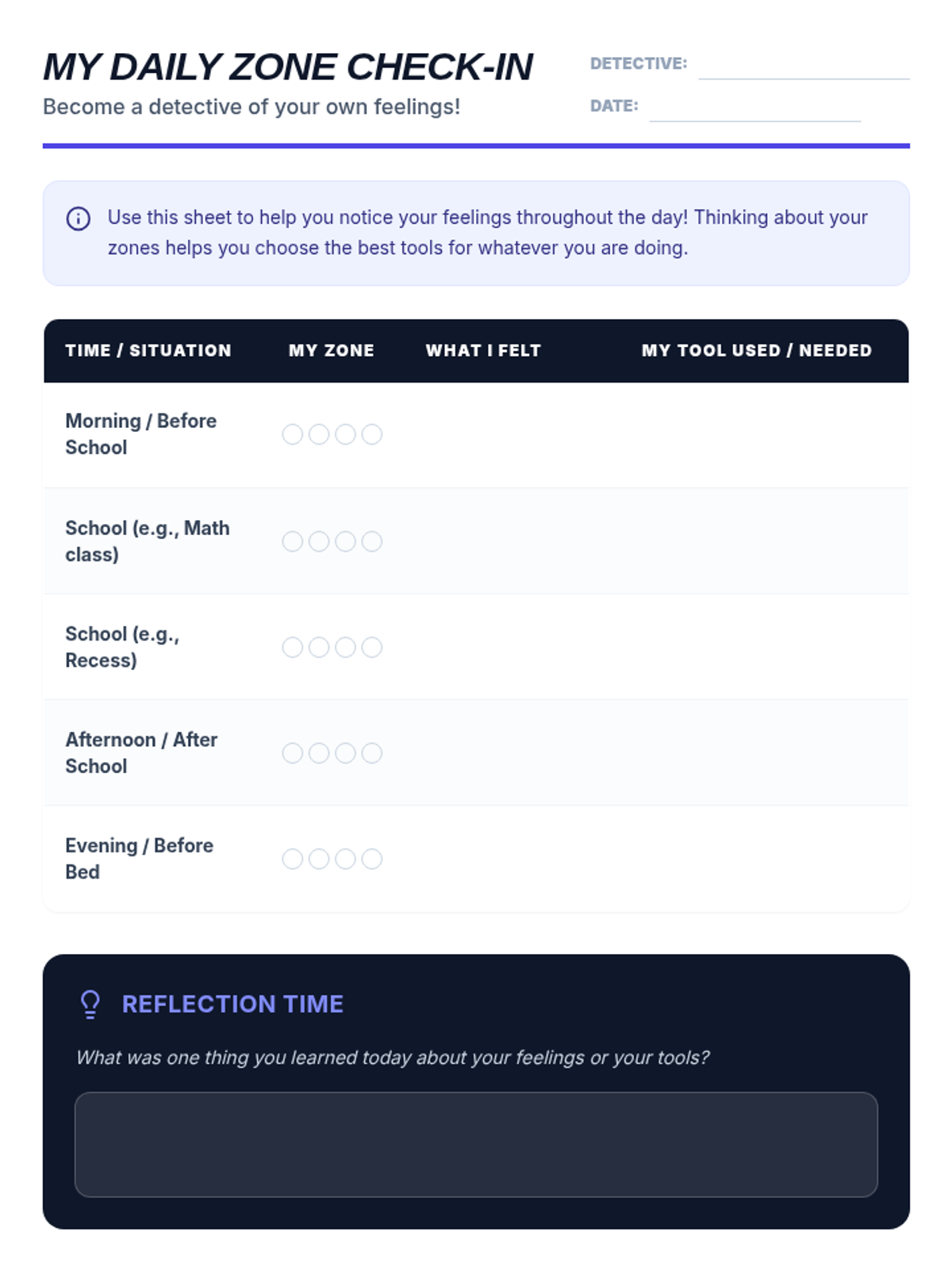Select first zone circle for School Recess
The height and width of the screenshot is (1270, 952).
click(292, 647)
